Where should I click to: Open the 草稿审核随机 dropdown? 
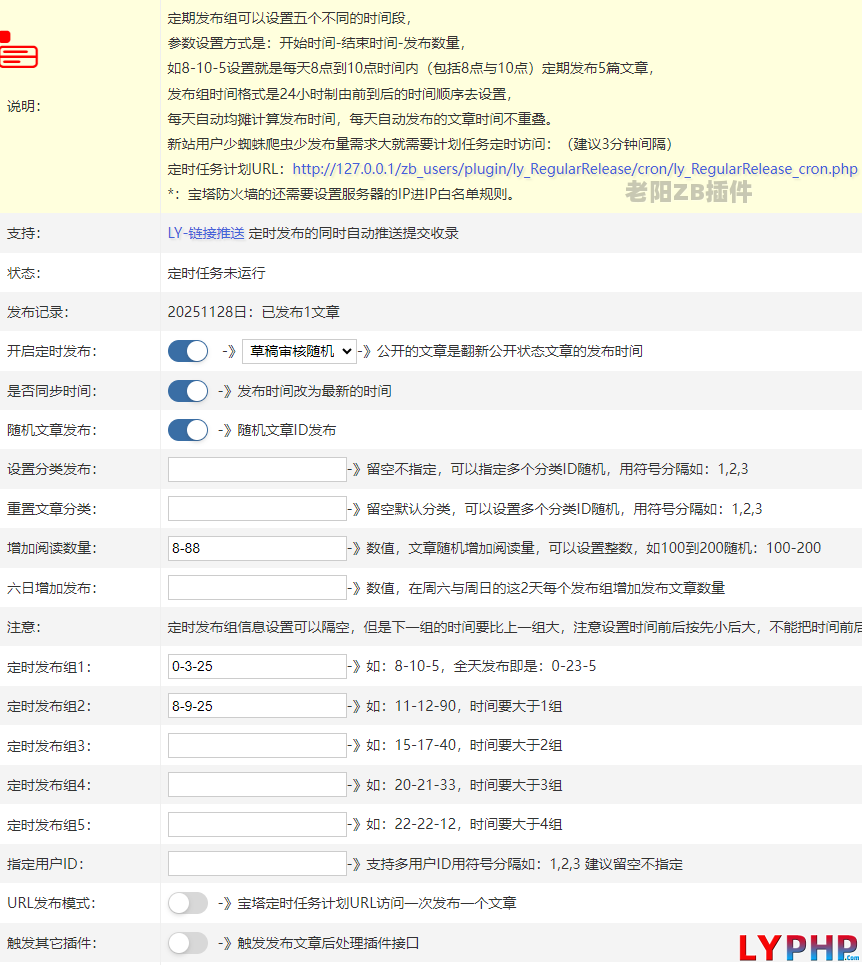[x=299, y=351]
